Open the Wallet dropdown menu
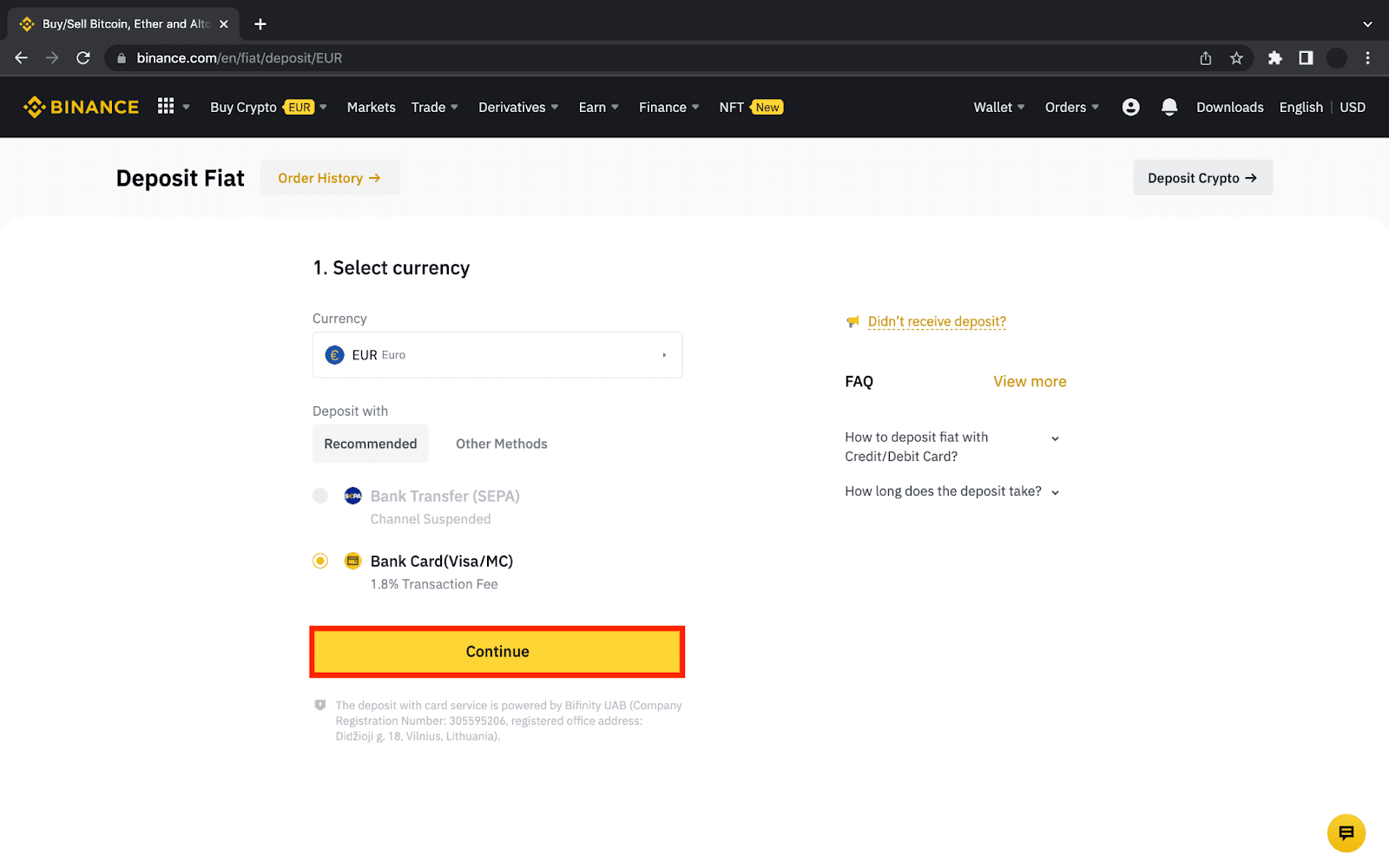 click(x=998, y=107)
